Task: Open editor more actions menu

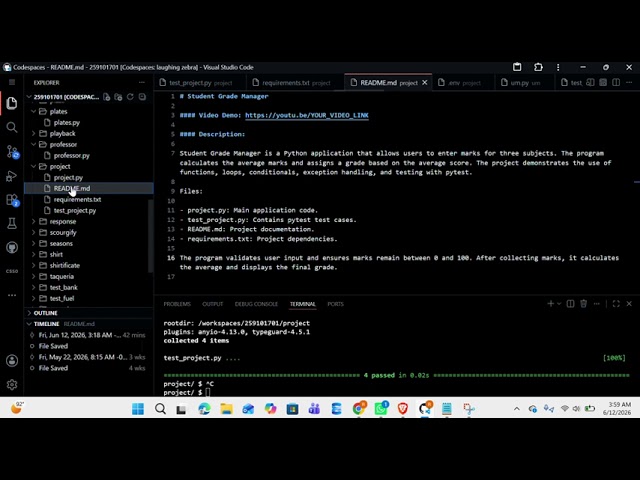Action: (x=629, y=82)
